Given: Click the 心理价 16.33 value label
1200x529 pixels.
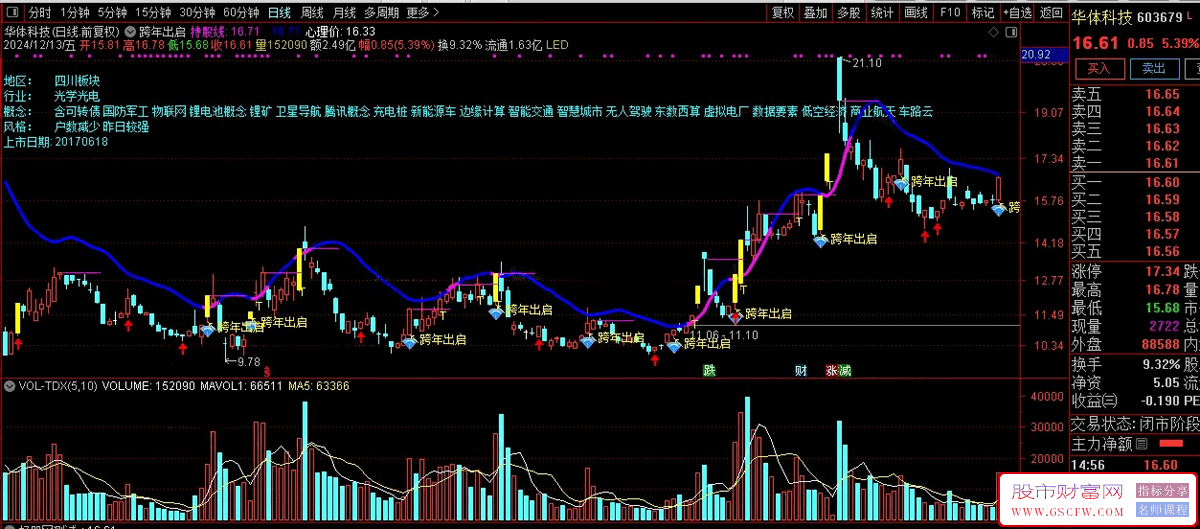Looking at the screenshot, I should 340,31.
